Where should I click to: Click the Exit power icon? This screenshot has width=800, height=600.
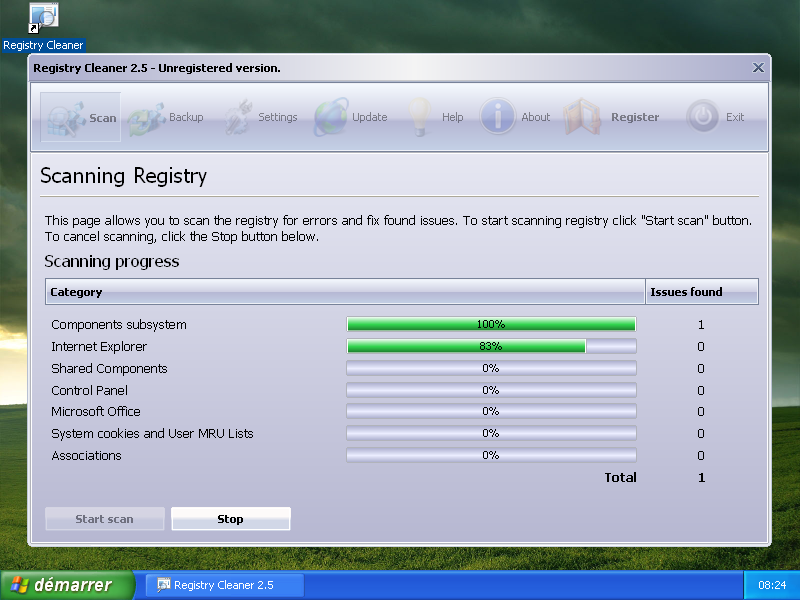click(703, 116)
